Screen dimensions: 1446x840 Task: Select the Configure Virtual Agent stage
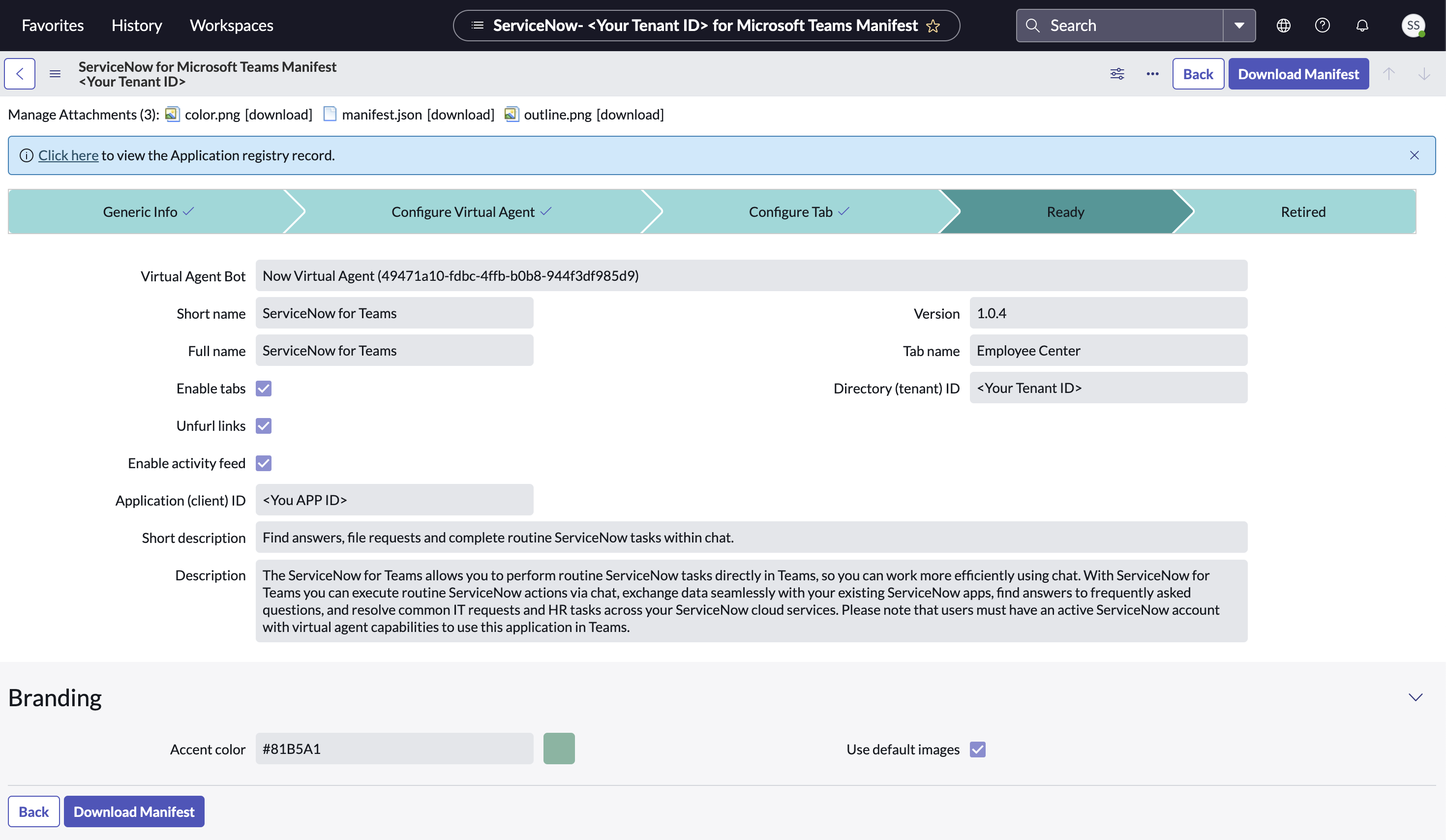(471, 211)
